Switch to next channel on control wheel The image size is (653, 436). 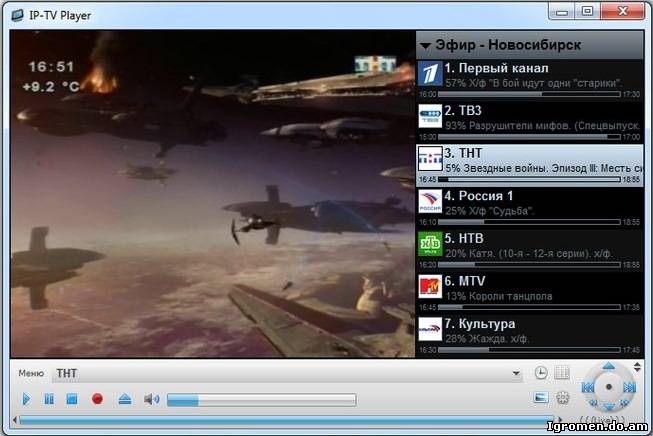pyautogui.click(x=630, y=388)
